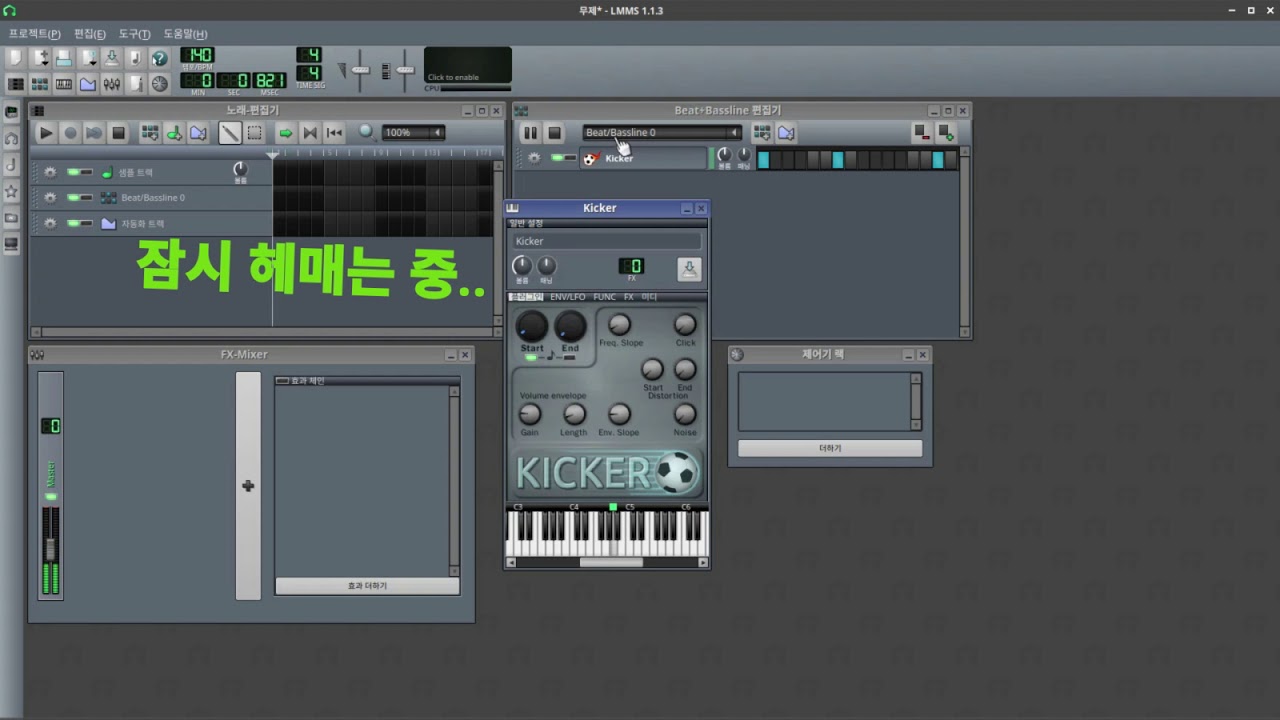
Task: Switch to ENV/LFO tab in Kicker
Action: pos(568,297)
